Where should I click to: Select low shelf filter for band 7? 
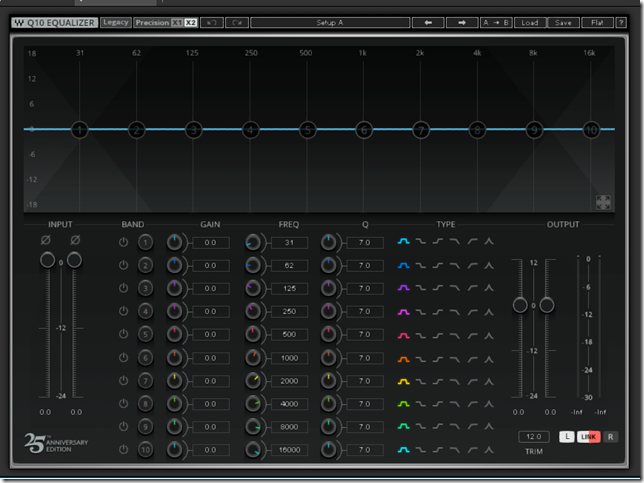coord(421,382)
